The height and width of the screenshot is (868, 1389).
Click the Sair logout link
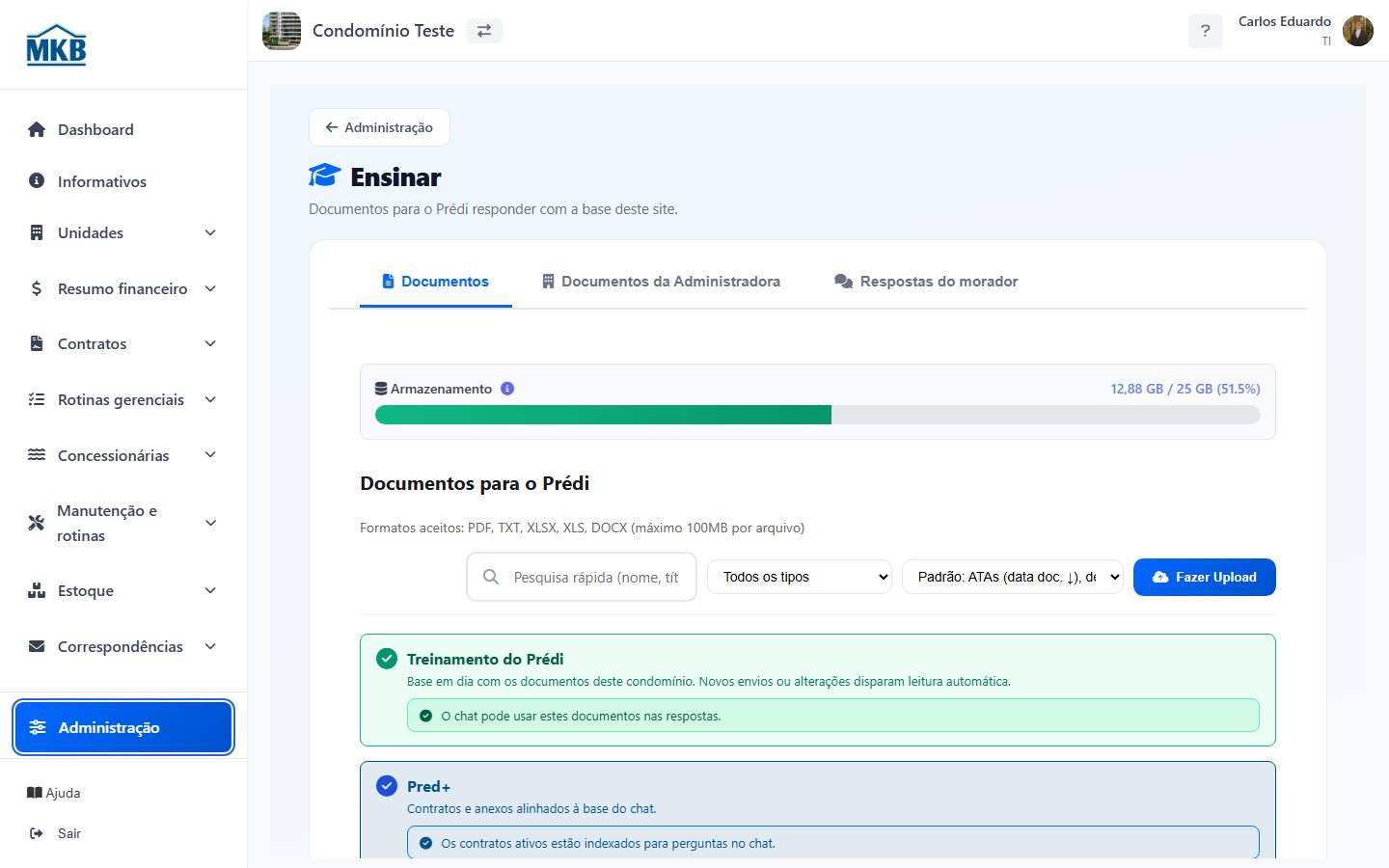[x=56, y=833]
